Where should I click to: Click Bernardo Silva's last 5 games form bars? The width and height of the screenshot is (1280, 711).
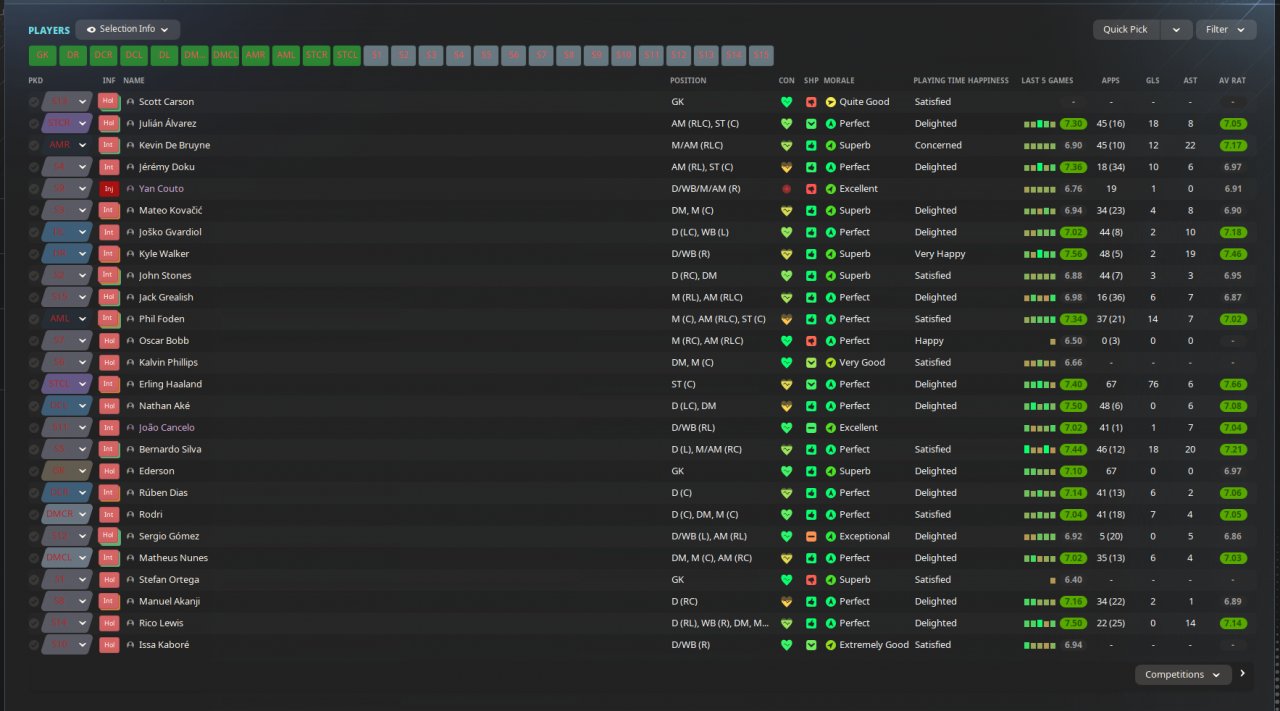click(x=1039, y=449)
